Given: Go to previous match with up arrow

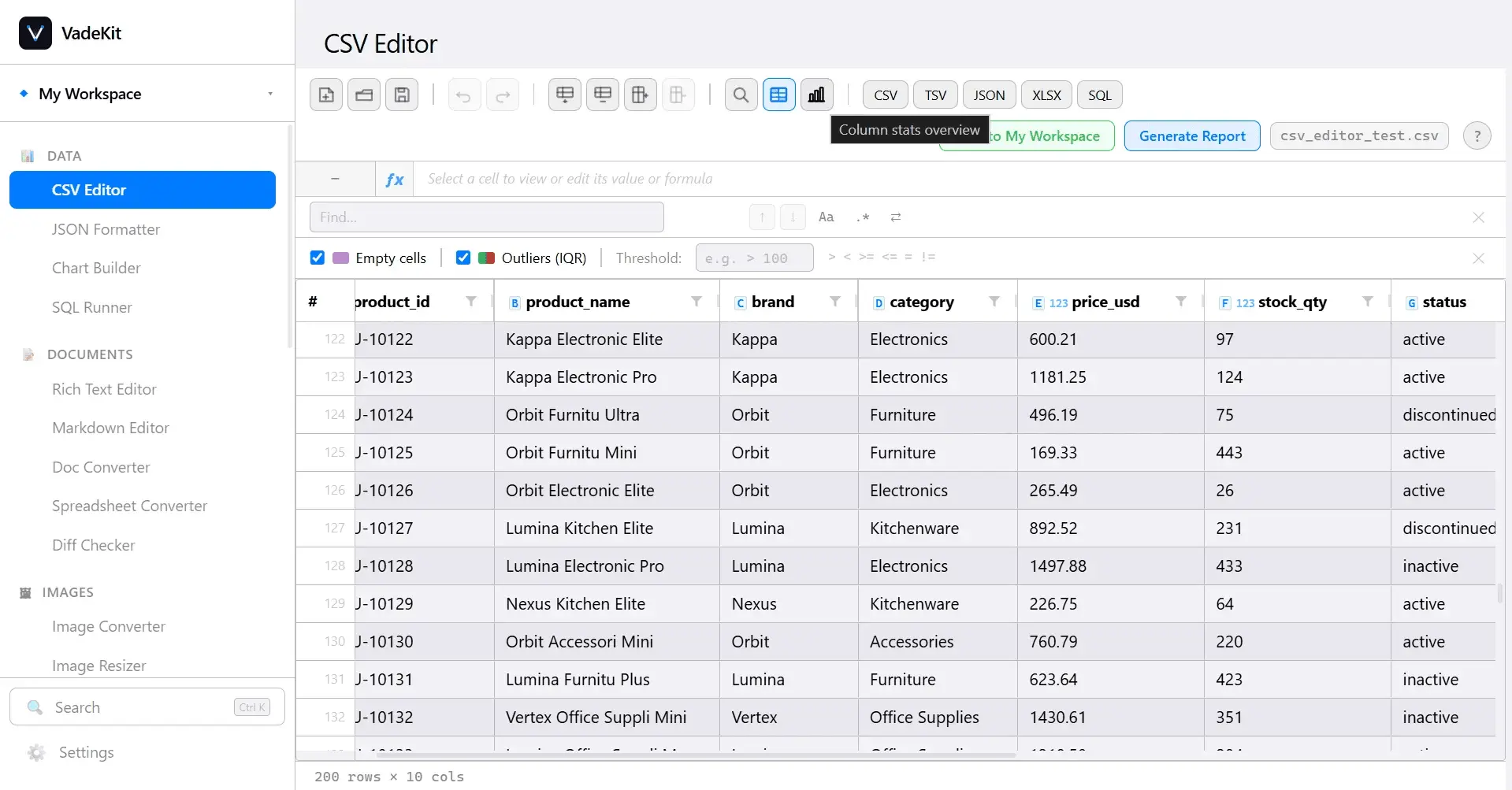Looking at the screenshot, I should tap(762, 217).
